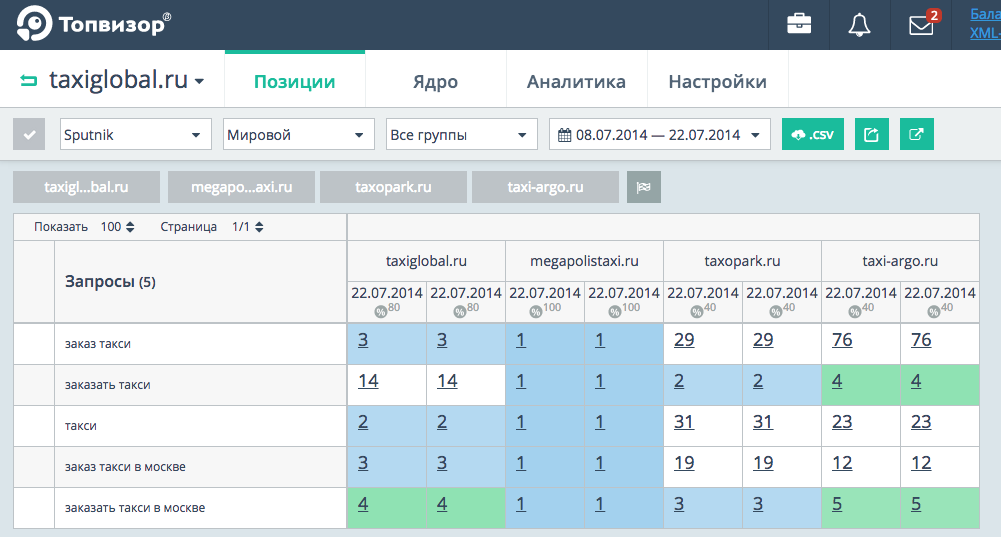Open the Мировой region dropdown
Image resolution: width=1001 pixels, height=537 pixels.
299,134
